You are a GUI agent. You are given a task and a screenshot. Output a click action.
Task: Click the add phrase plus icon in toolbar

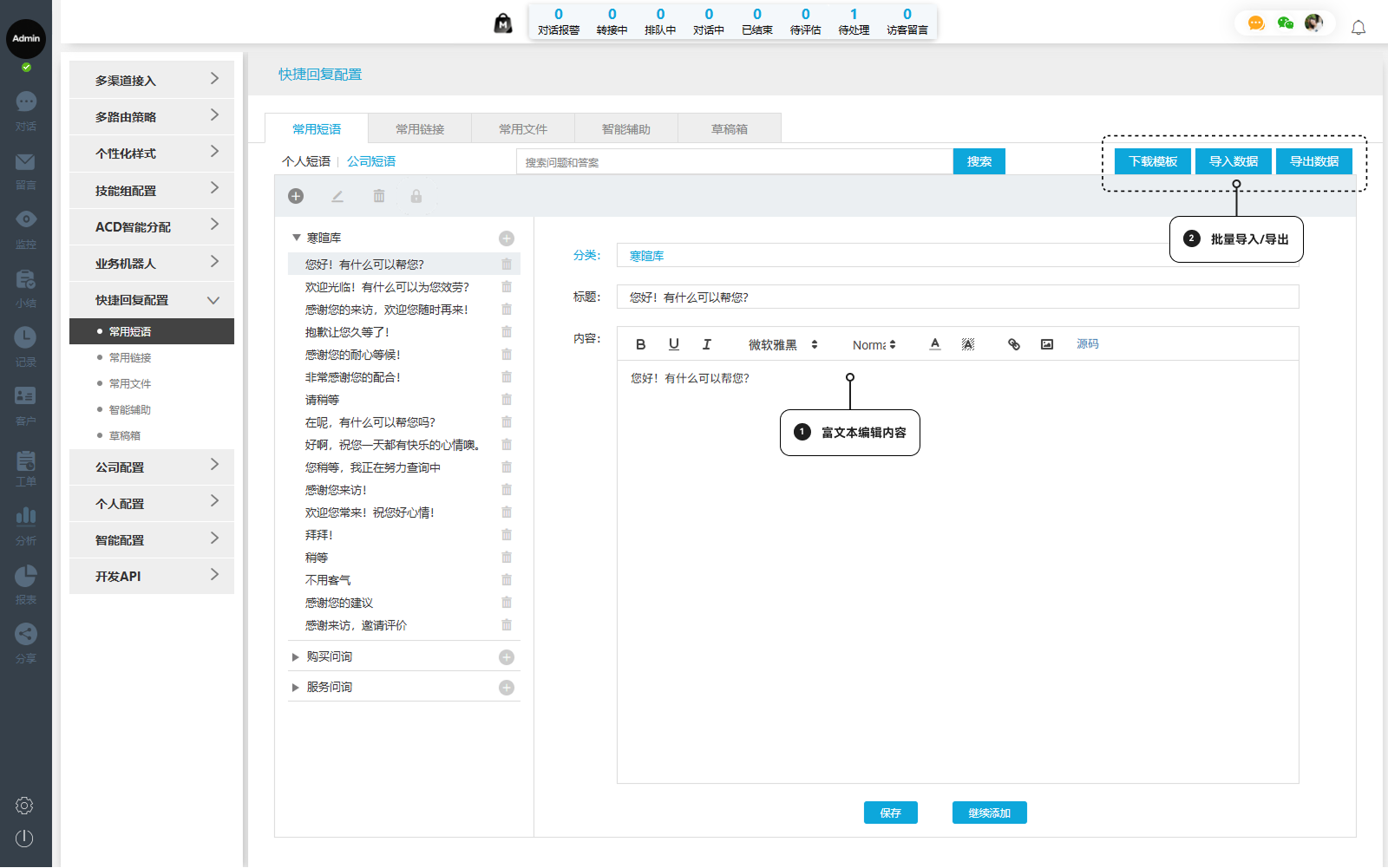tap(296, 197)
